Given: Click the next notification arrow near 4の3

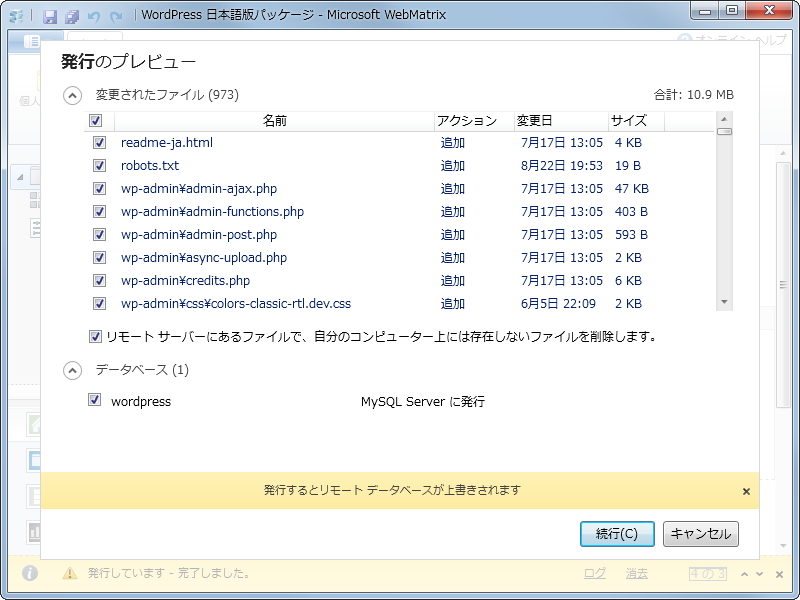Looking at the screenshot, I should click(x=759, y=573).
